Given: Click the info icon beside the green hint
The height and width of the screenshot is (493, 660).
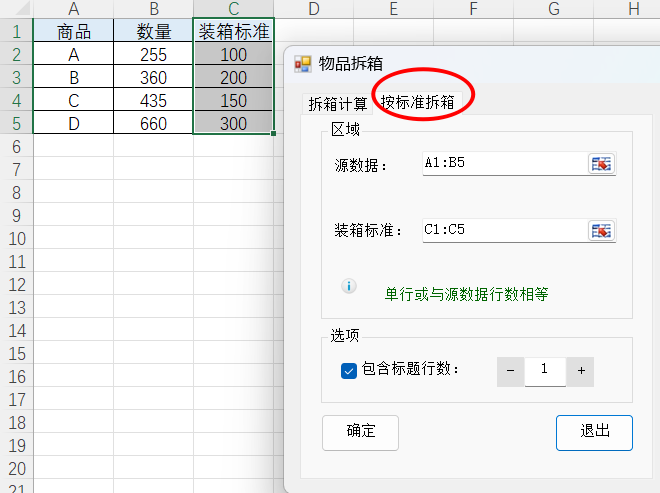Looking at the screenshot, I should (x=349, y=286).
